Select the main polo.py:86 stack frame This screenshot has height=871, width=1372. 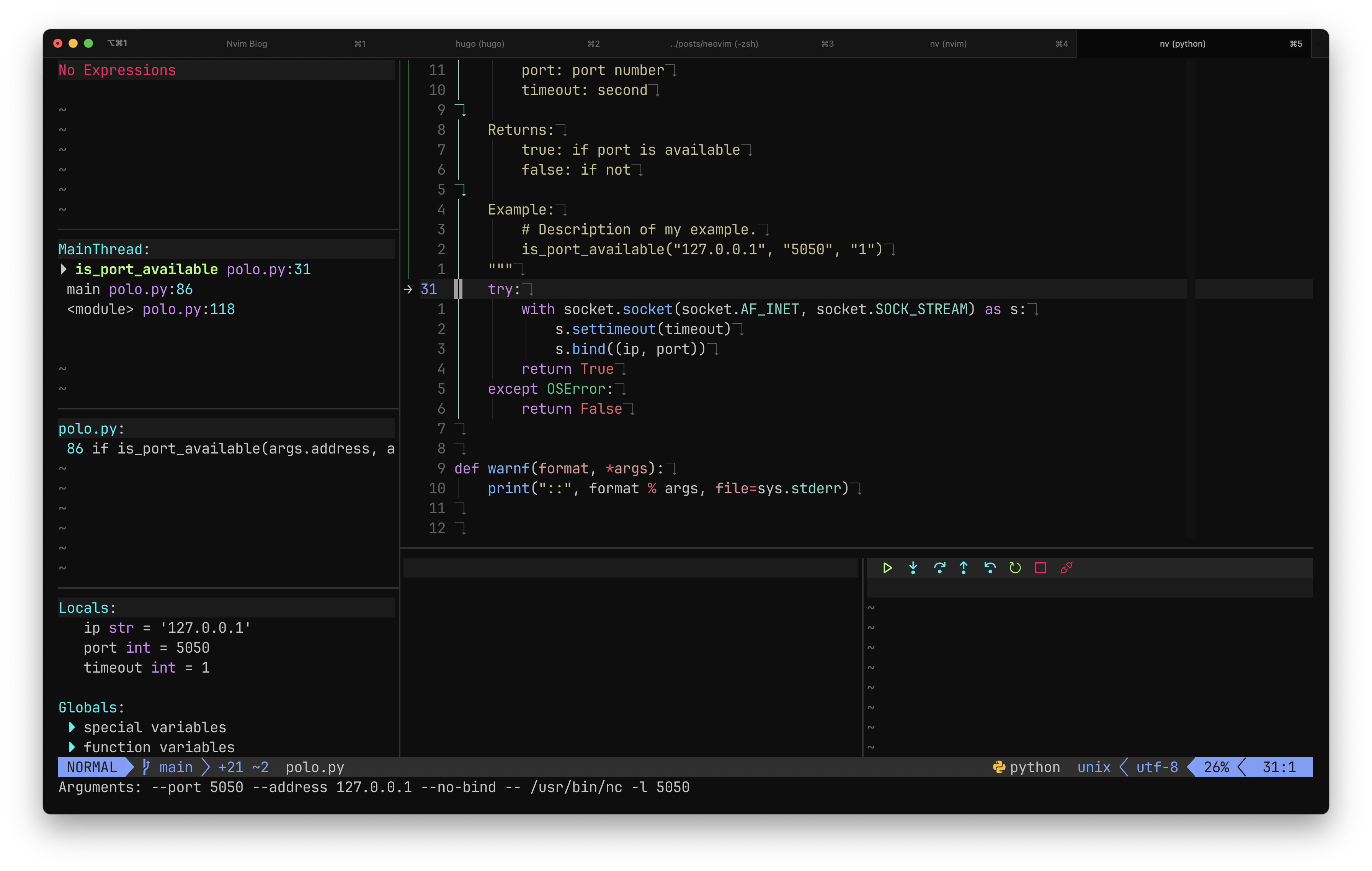130,290
